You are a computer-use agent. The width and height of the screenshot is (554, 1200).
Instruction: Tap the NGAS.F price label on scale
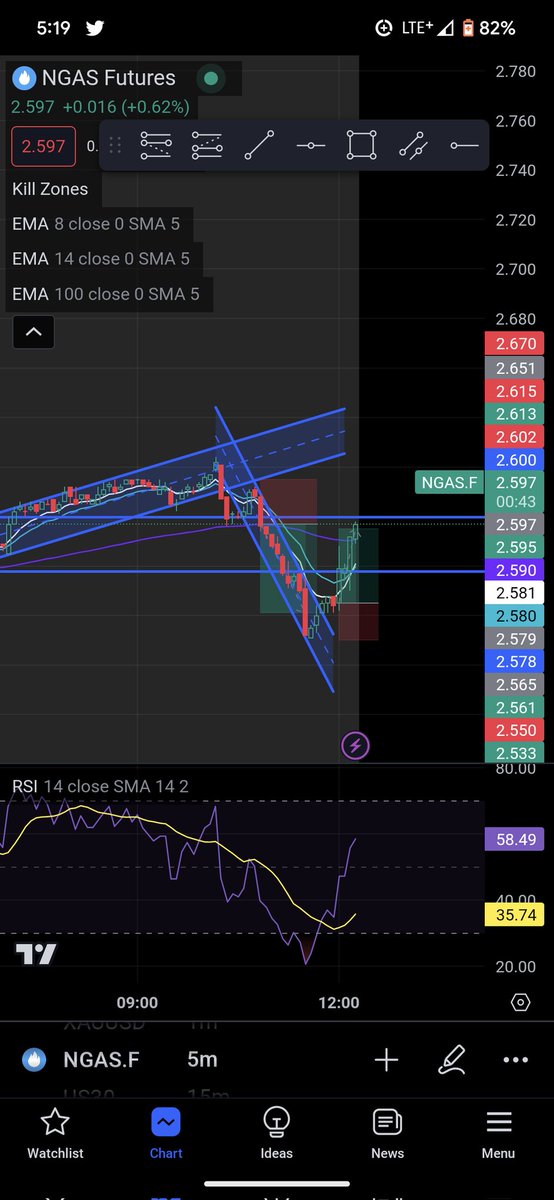click(x=448, y=483)
